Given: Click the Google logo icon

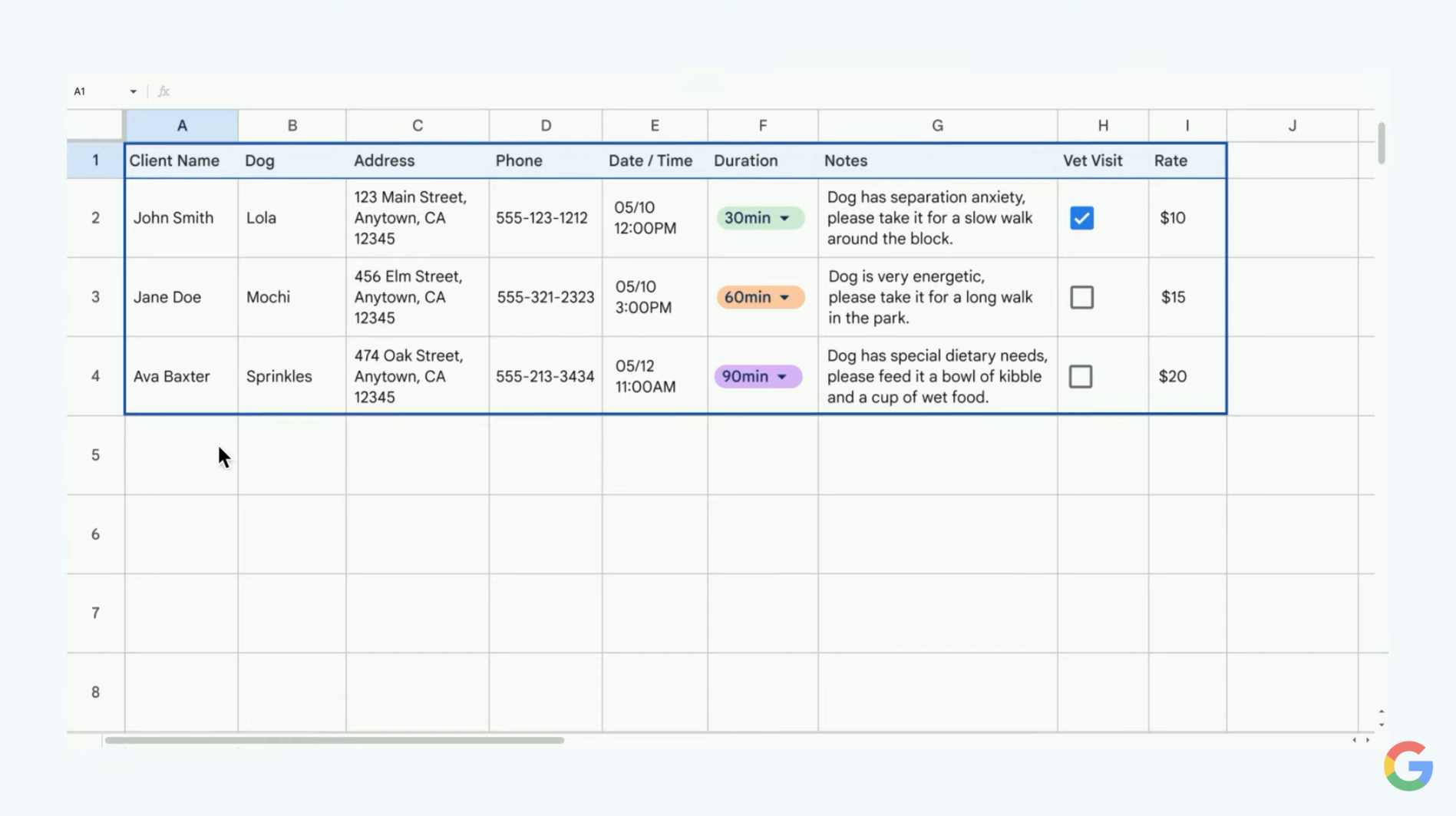Looking at the screenshot, I should 1408,765.
